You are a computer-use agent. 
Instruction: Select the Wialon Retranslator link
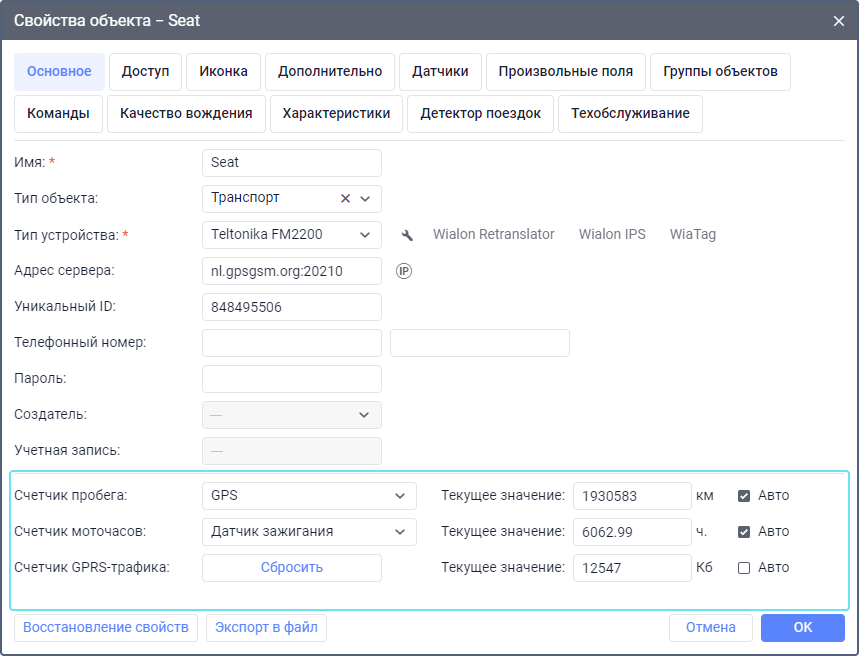tap(493, 235)
